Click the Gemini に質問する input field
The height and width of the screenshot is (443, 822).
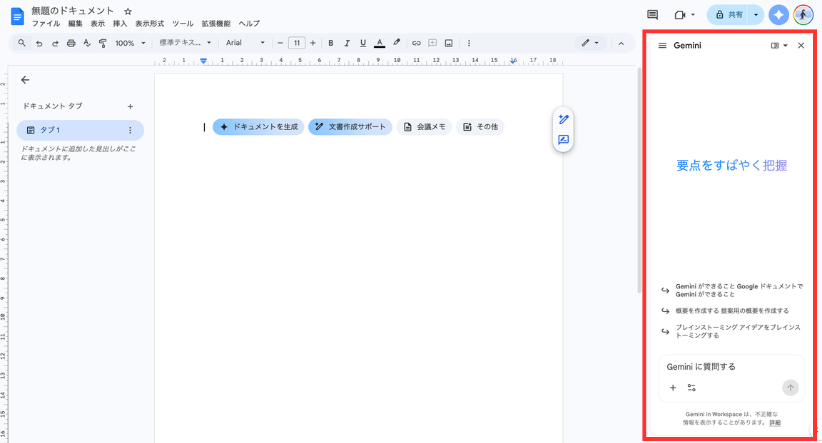pyautogui.click(x=731, y=367)
